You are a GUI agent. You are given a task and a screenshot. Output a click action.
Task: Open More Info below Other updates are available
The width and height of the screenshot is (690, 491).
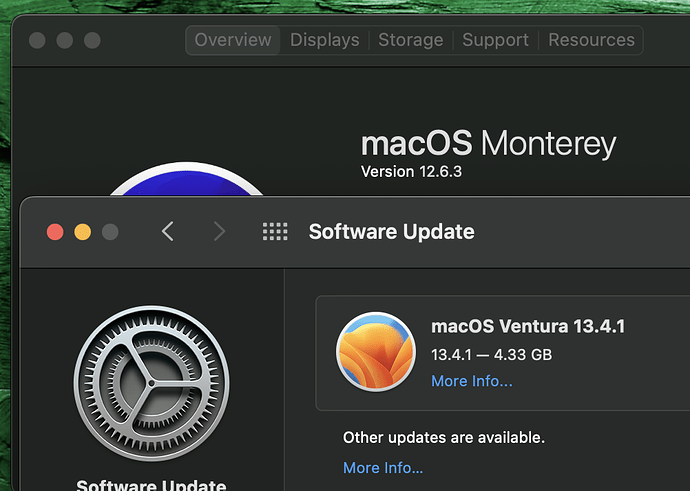tap(383, 468)
